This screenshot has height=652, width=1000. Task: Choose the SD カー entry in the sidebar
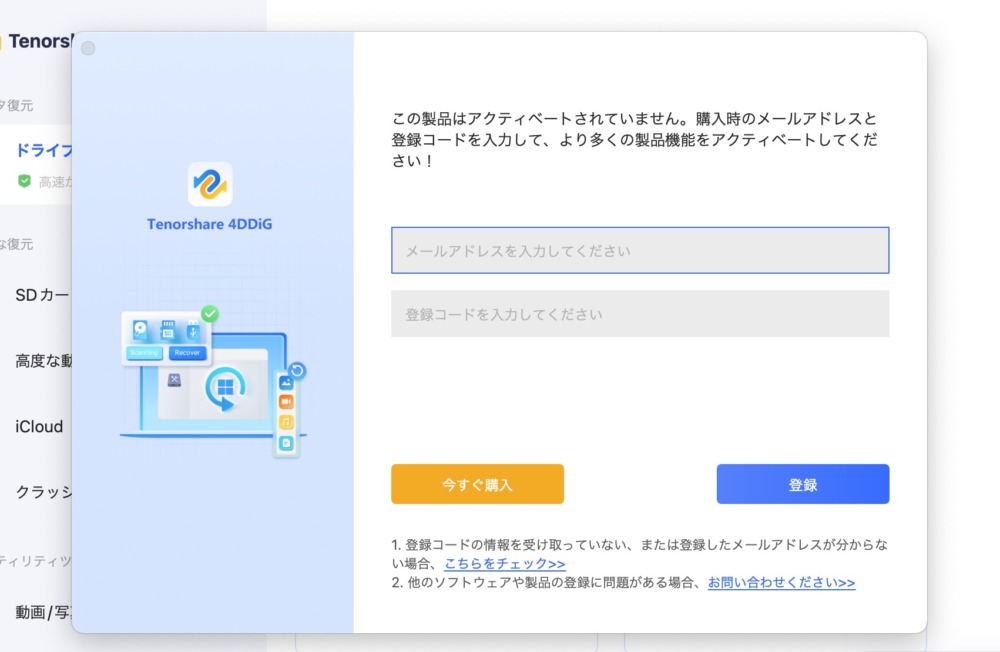(x=42, y=295)
